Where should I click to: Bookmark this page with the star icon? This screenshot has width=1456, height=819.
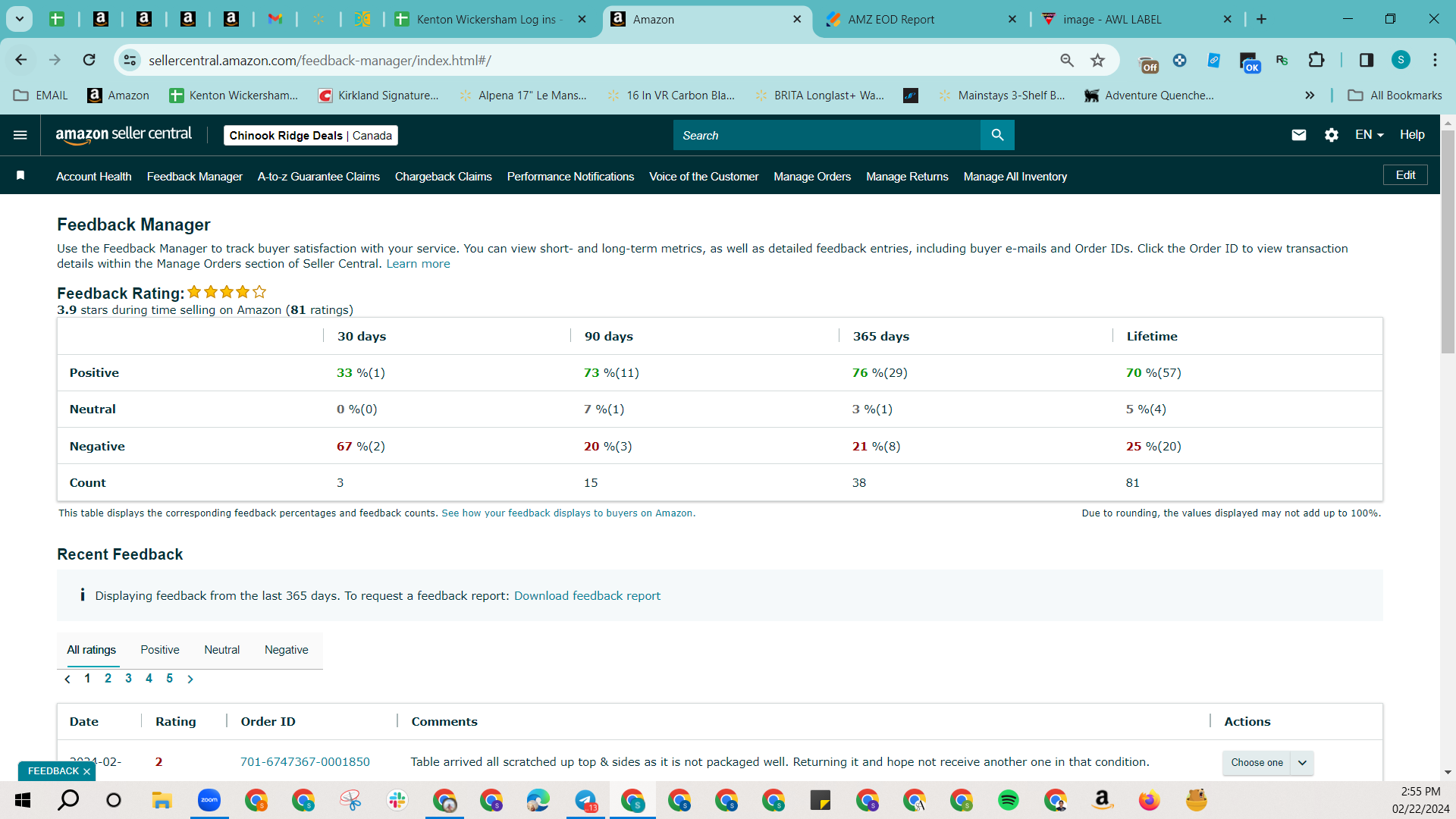point(1097,60)
